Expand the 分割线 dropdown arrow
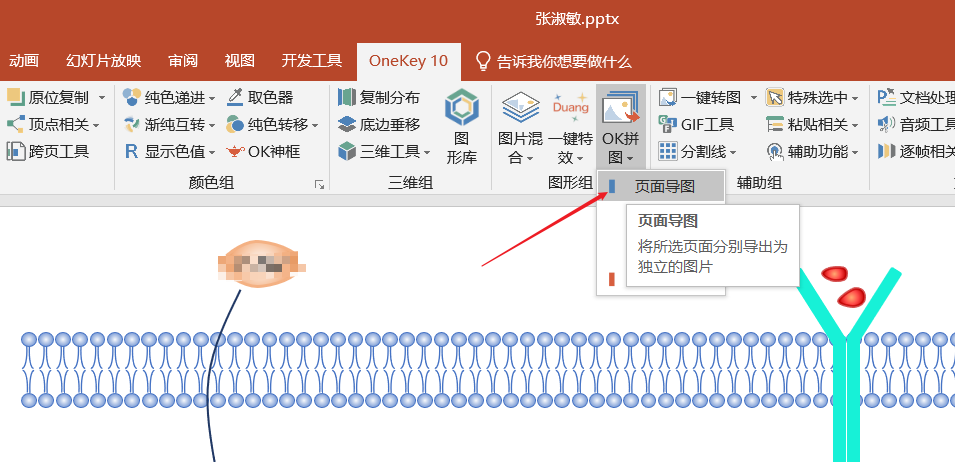 pyautogui.click(x=733, y=152)
